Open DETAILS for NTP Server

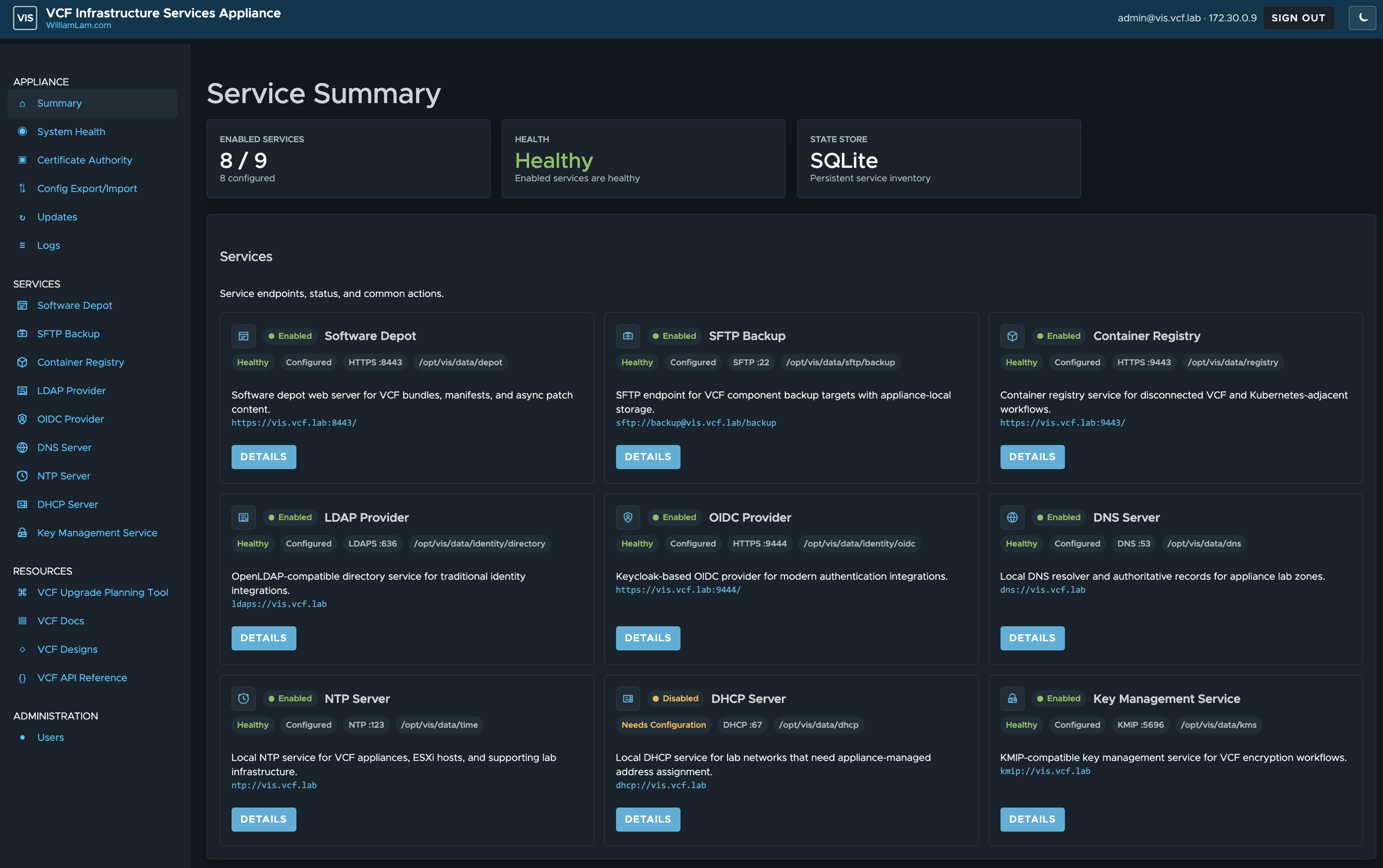point(264,819)
